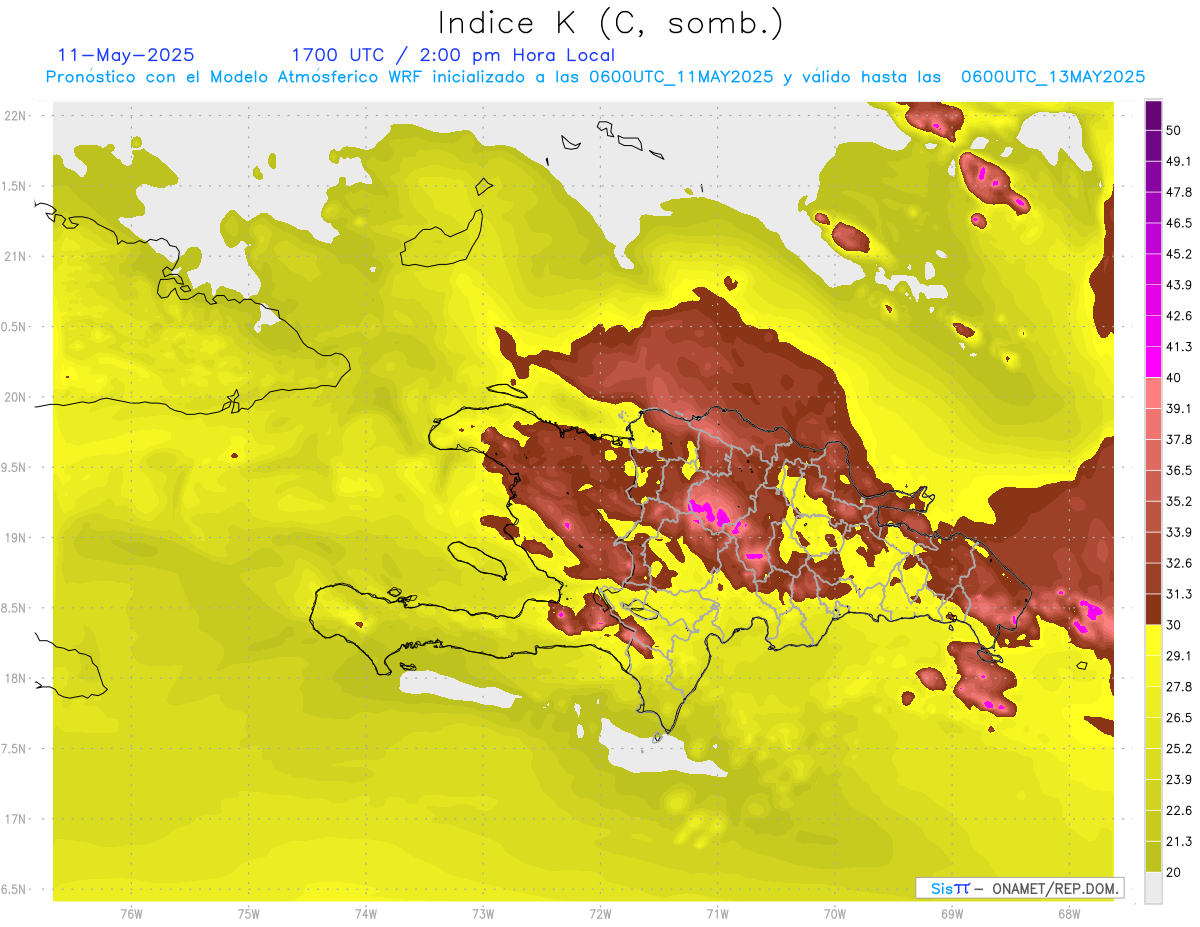The height and width of the screenshot is (927, 1200).
Task: Click the '19N' latitude label
Action: 16,537
